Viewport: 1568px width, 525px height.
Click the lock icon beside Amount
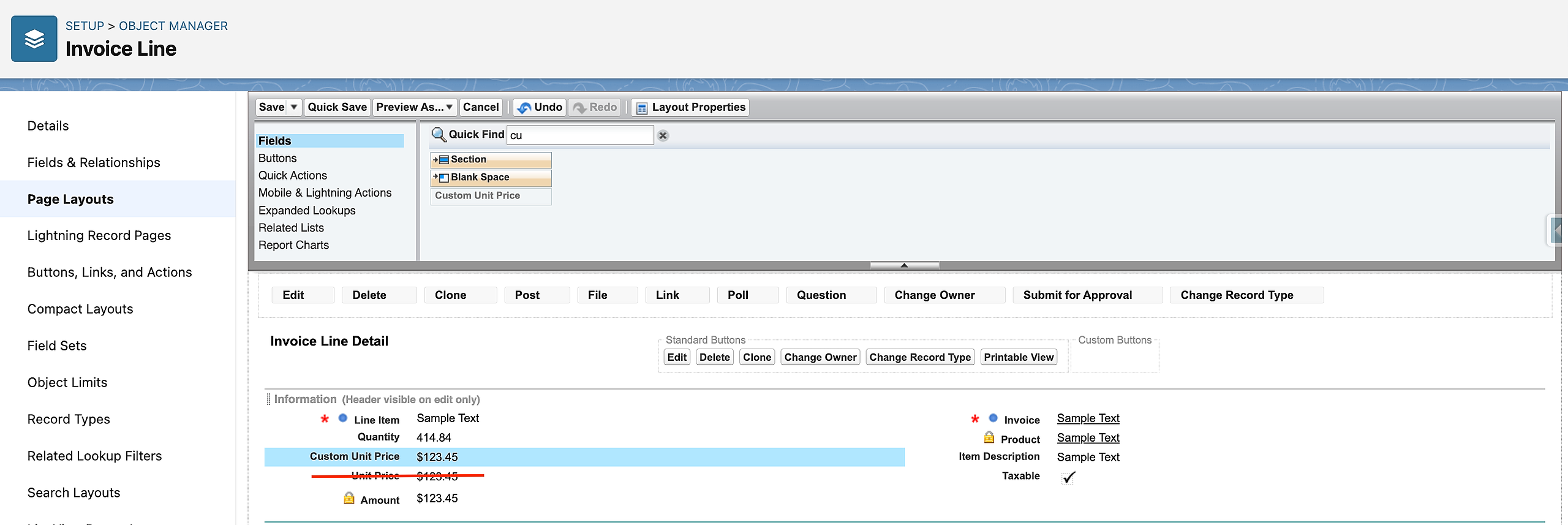(x=349, y=498)
